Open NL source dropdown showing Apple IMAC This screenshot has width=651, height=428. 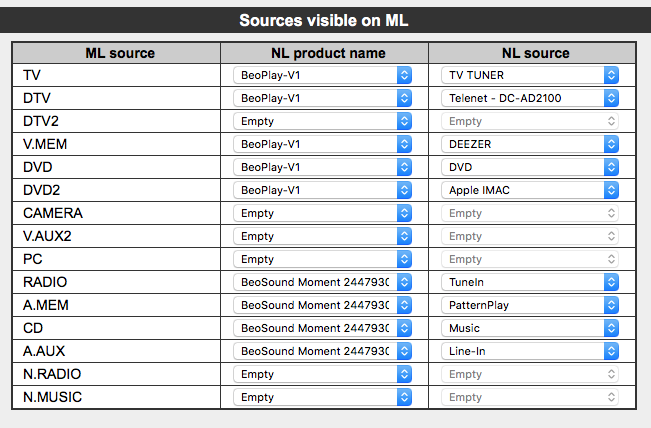pos(530,190)
